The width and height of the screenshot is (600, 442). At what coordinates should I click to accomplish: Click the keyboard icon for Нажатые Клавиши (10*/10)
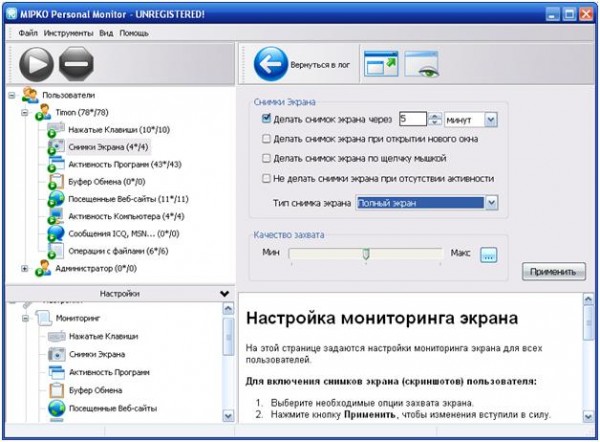click(56, 129)
